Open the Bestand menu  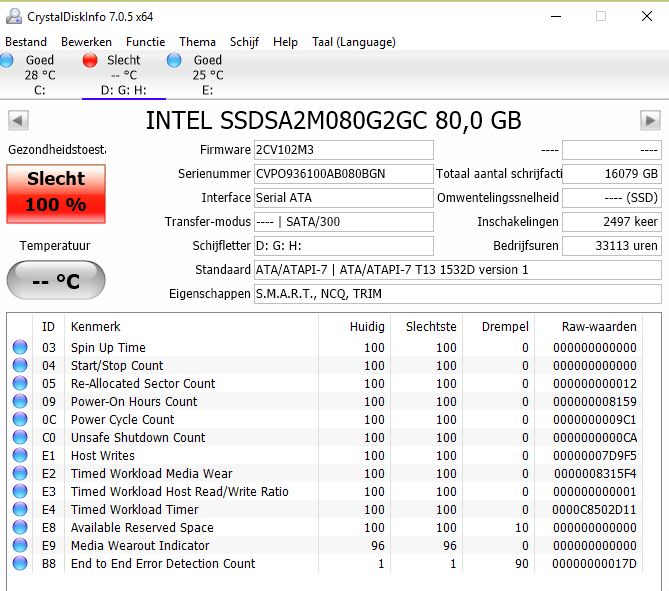coord(26,42)
